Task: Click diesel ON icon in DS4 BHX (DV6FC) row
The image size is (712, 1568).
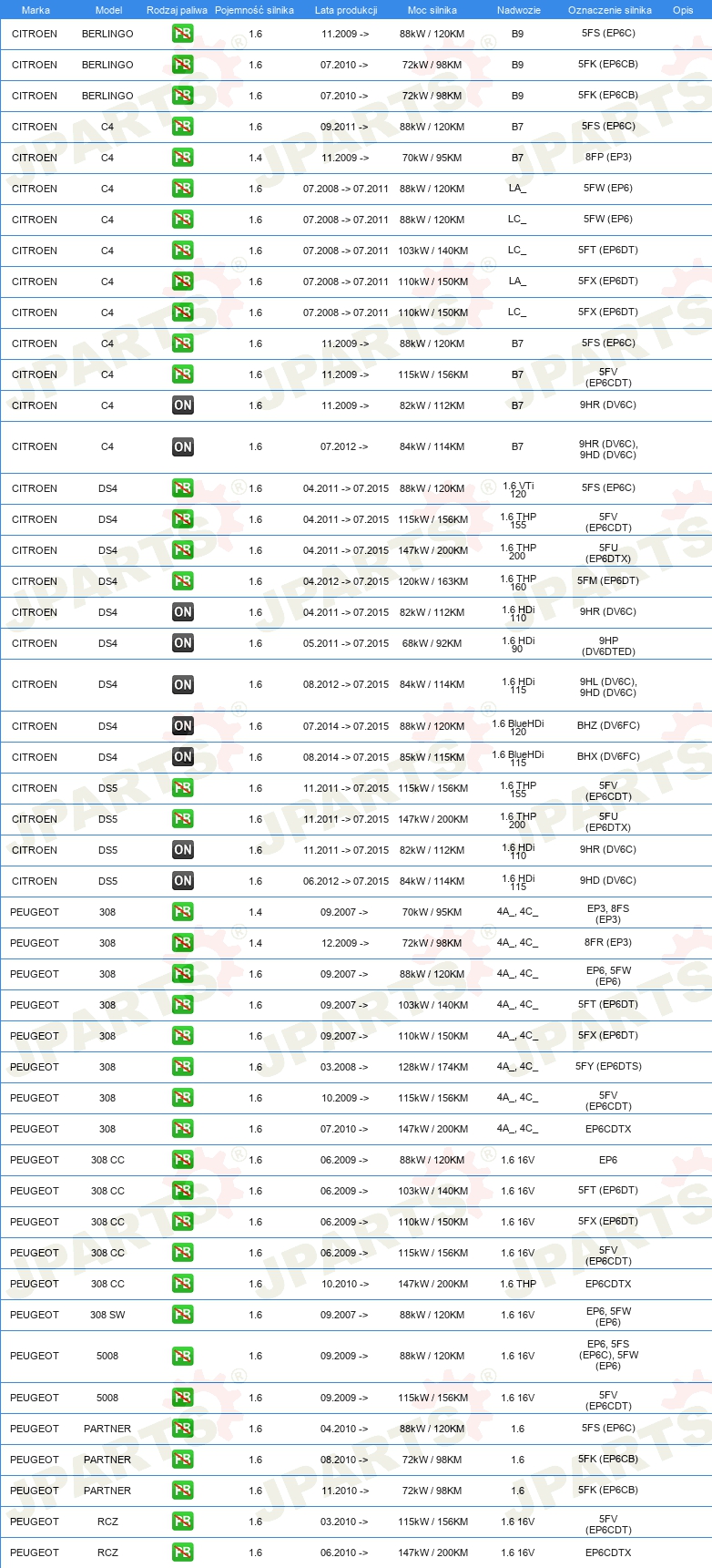Action: tap(183, 757)
